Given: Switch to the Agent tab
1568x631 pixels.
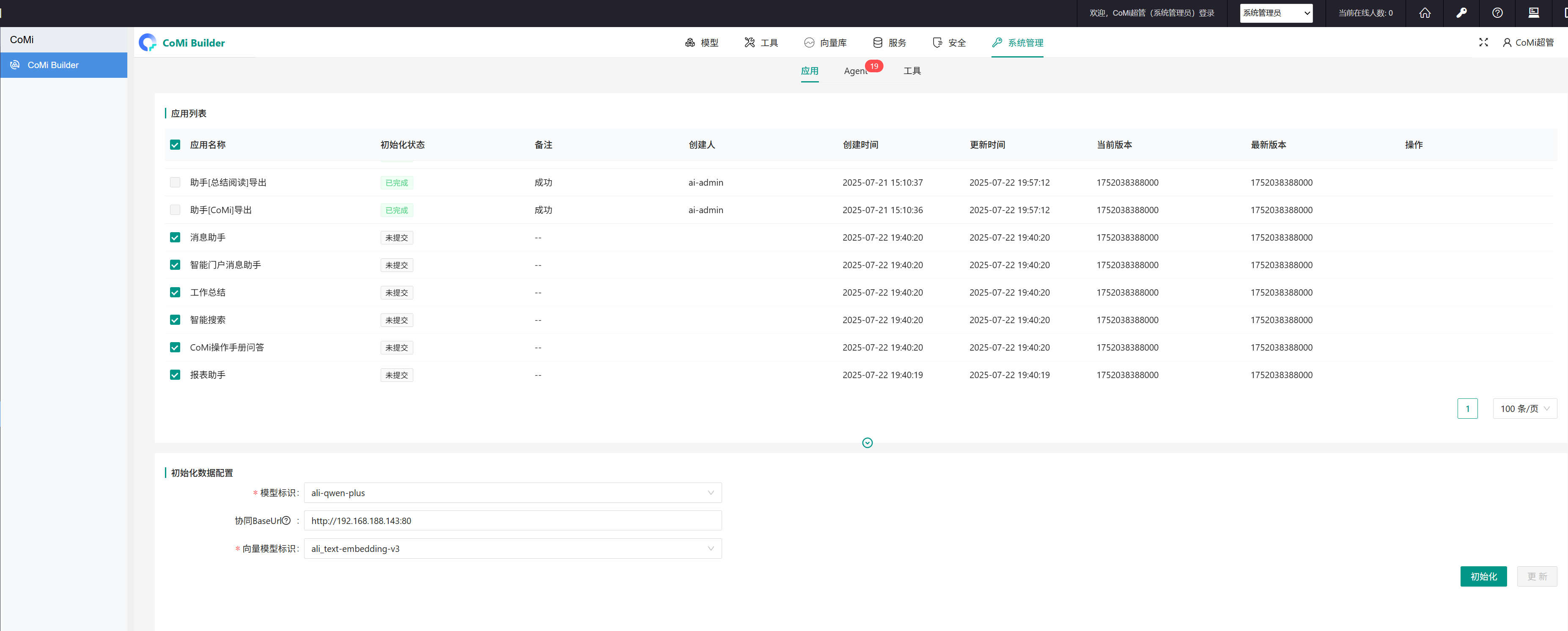Looking at the screenshot, I should pyautogui.click(x=855, y=71).
